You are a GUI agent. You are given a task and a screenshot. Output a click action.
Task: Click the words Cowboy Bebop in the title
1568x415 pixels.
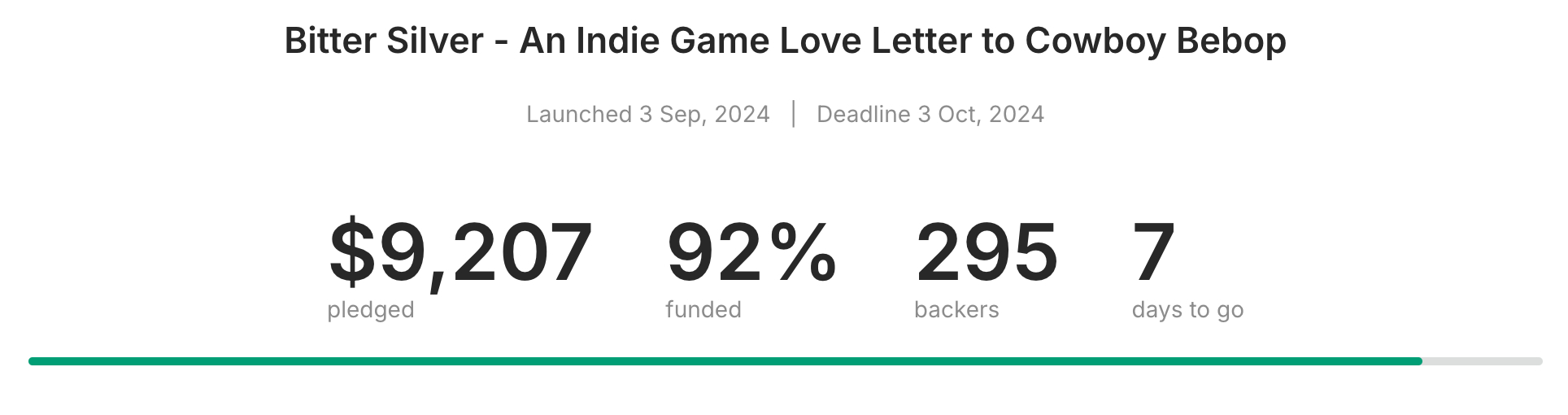click(1155, 41)
